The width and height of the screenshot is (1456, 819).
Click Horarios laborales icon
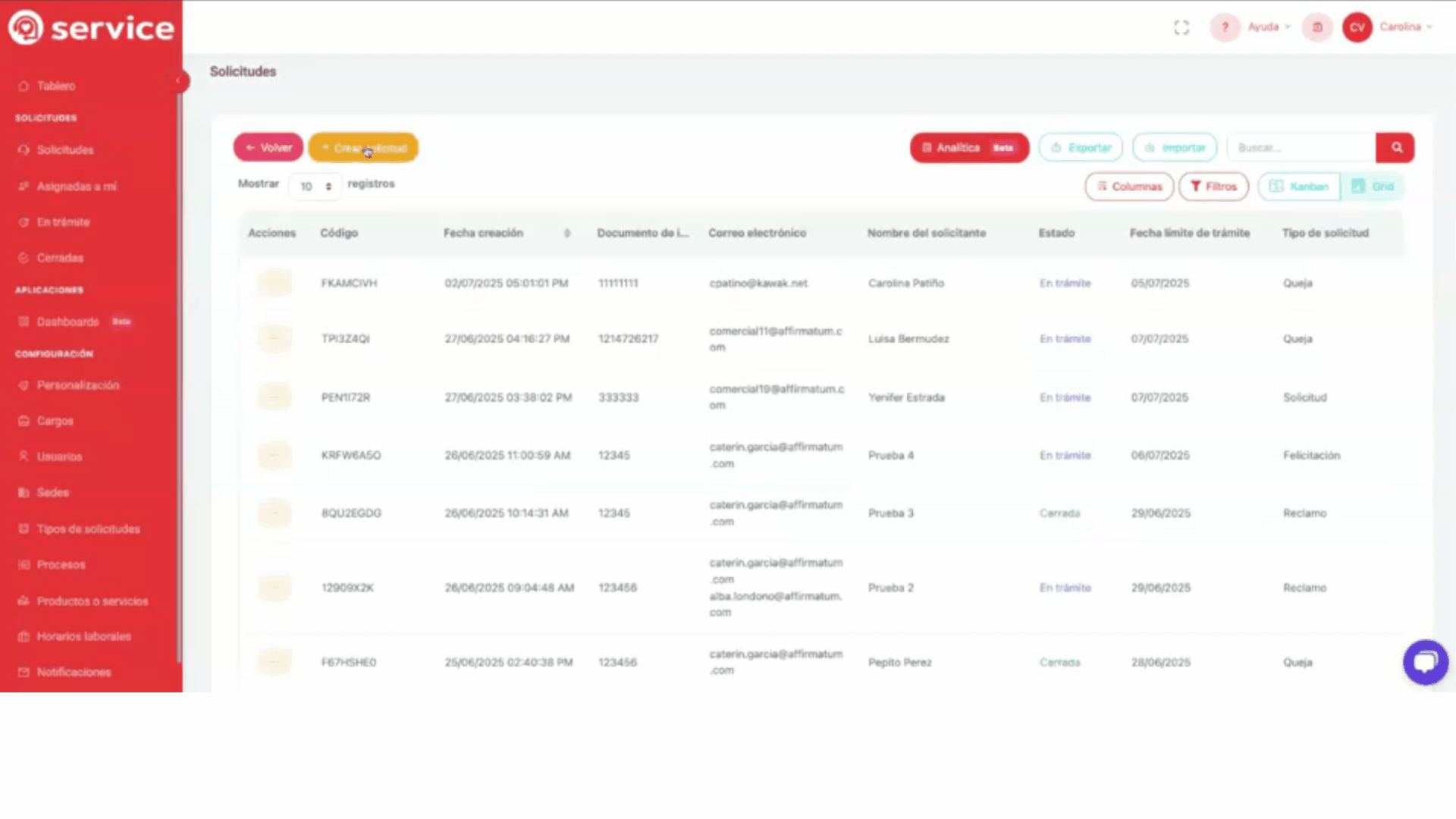(24, 636)
